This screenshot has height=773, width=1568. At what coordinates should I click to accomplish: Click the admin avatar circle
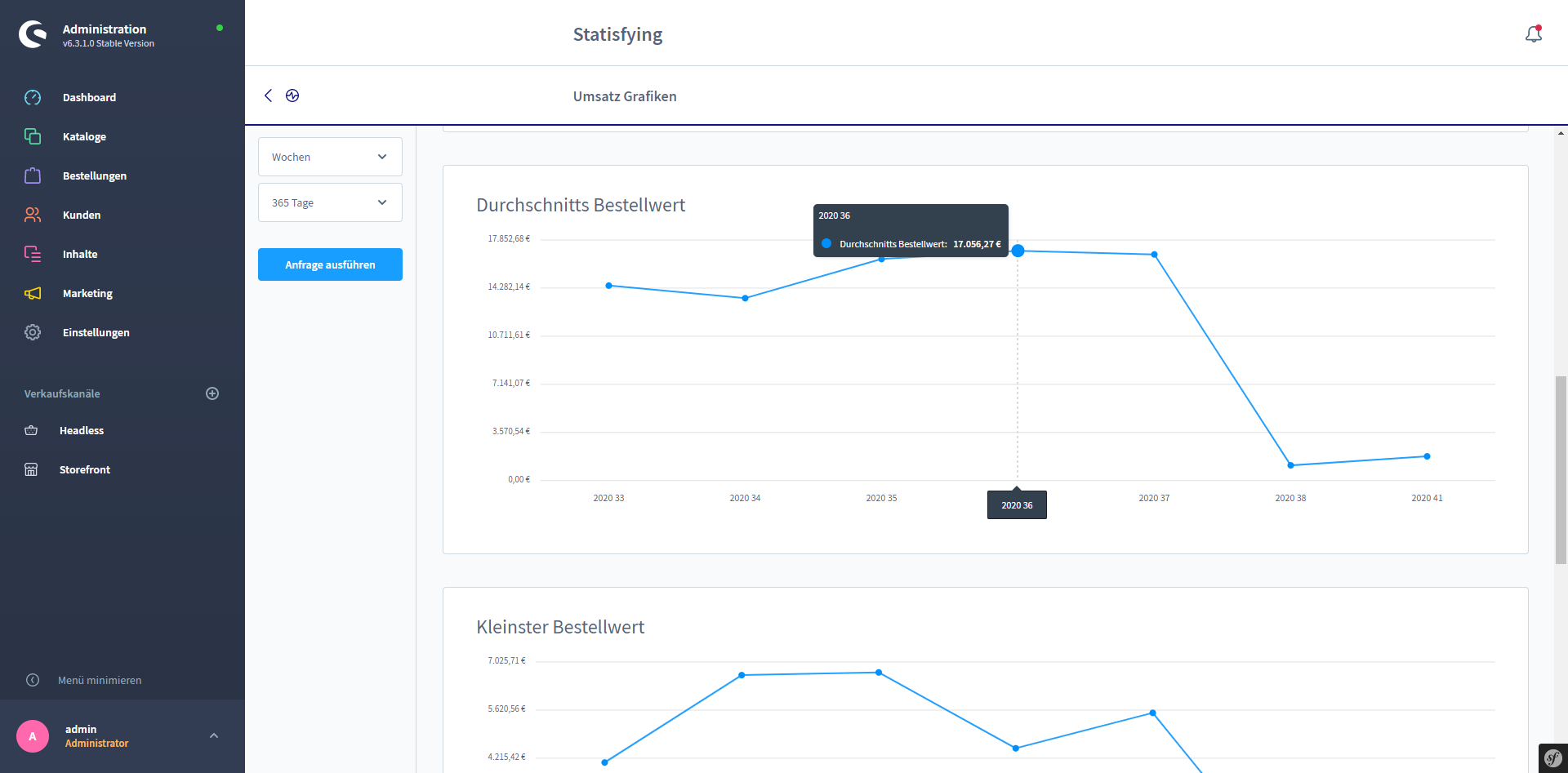[33, 736]
